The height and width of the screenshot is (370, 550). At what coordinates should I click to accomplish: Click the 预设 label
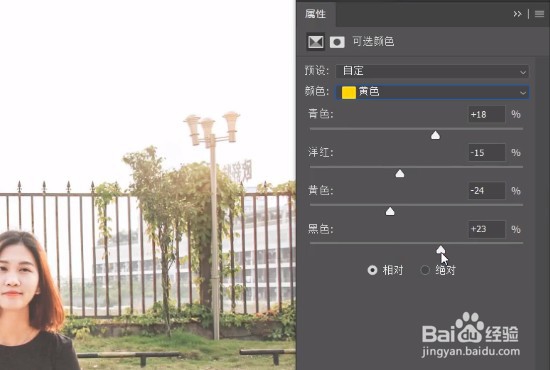click(x=317, y=70)
